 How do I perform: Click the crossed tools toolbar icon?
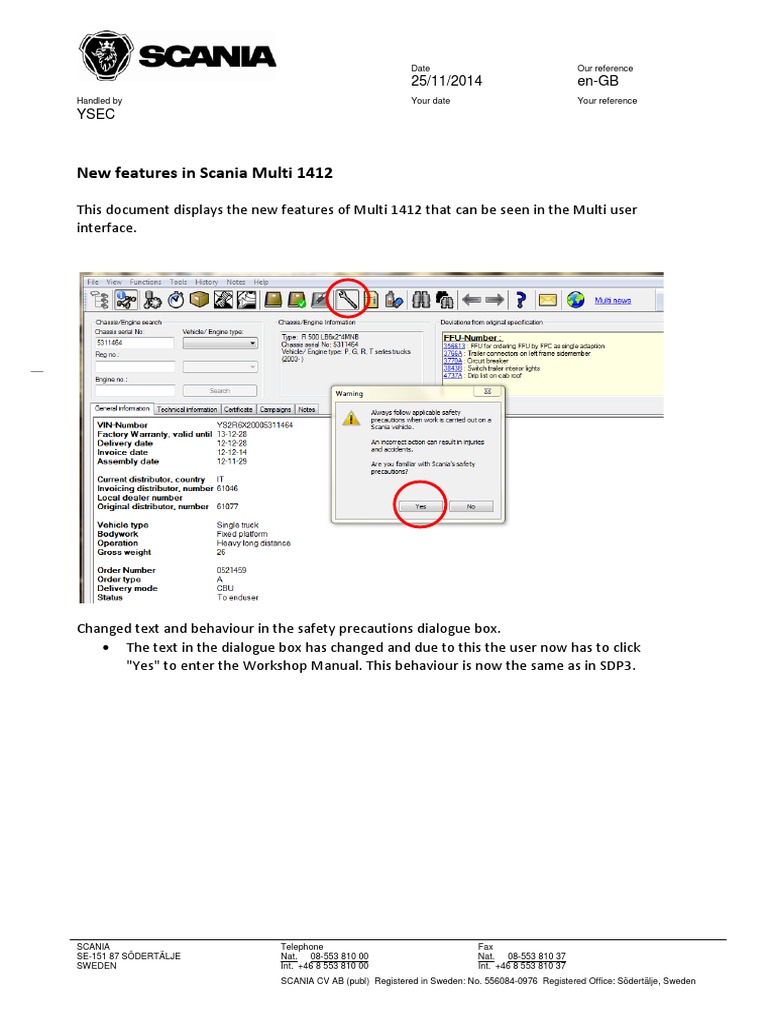(223, 300)
